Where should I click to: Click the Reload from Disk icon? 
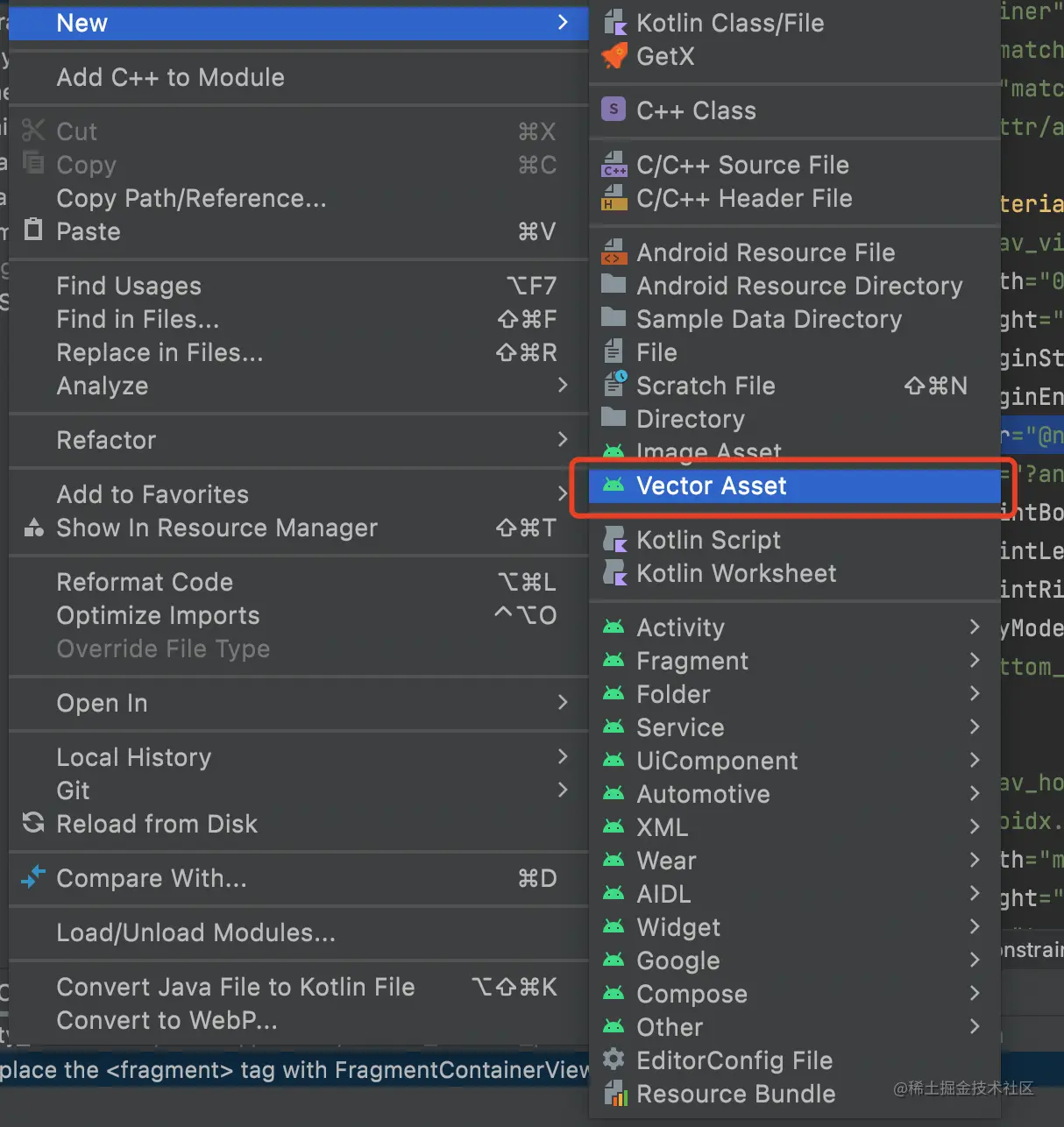coord(33,823)
